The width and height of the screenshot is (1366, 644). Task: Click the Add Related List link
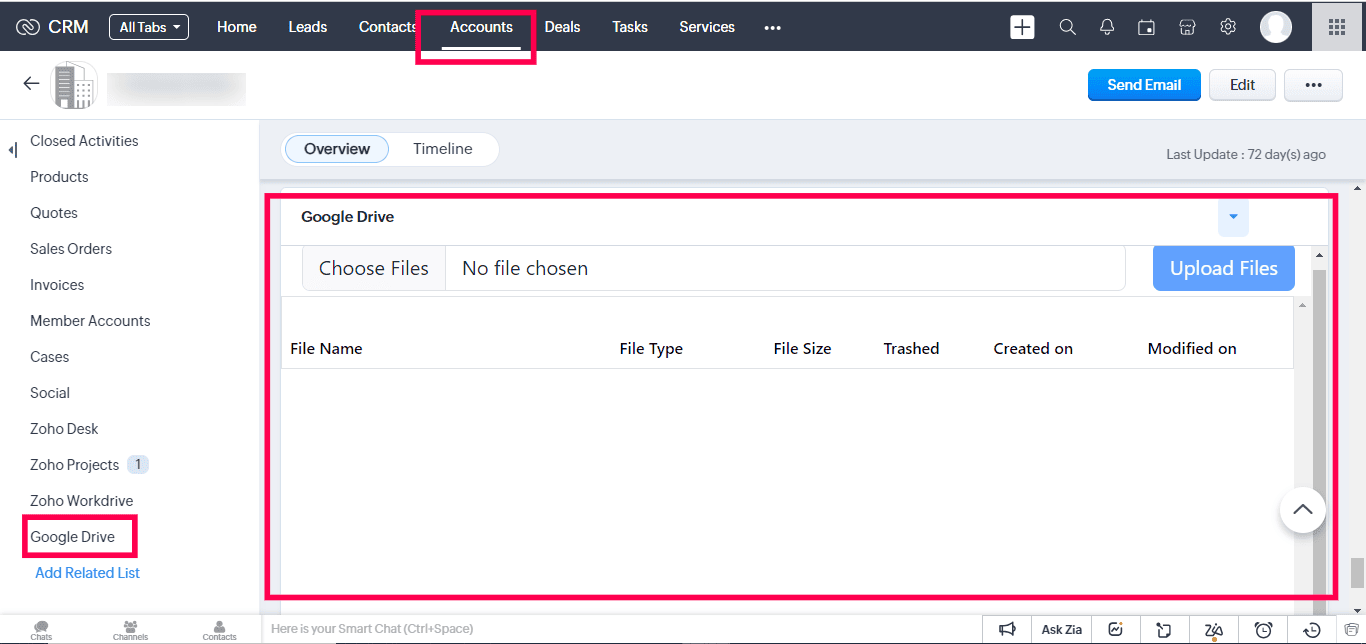point(87,573)
